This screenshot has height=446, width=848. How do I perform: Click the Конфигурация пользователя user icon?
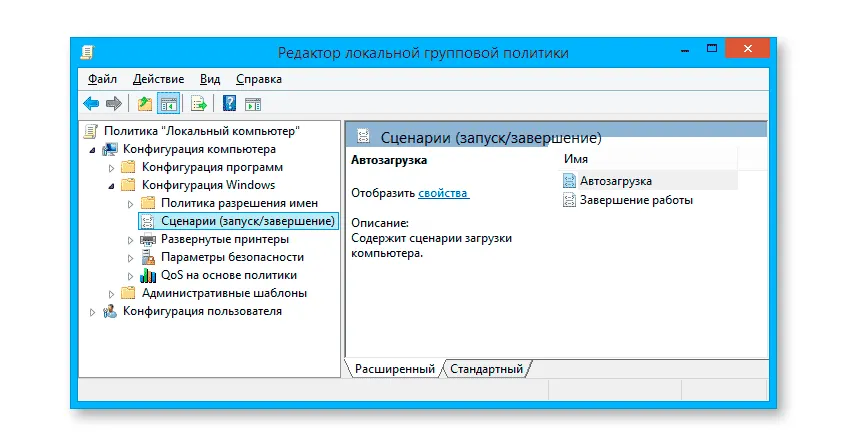110,311
